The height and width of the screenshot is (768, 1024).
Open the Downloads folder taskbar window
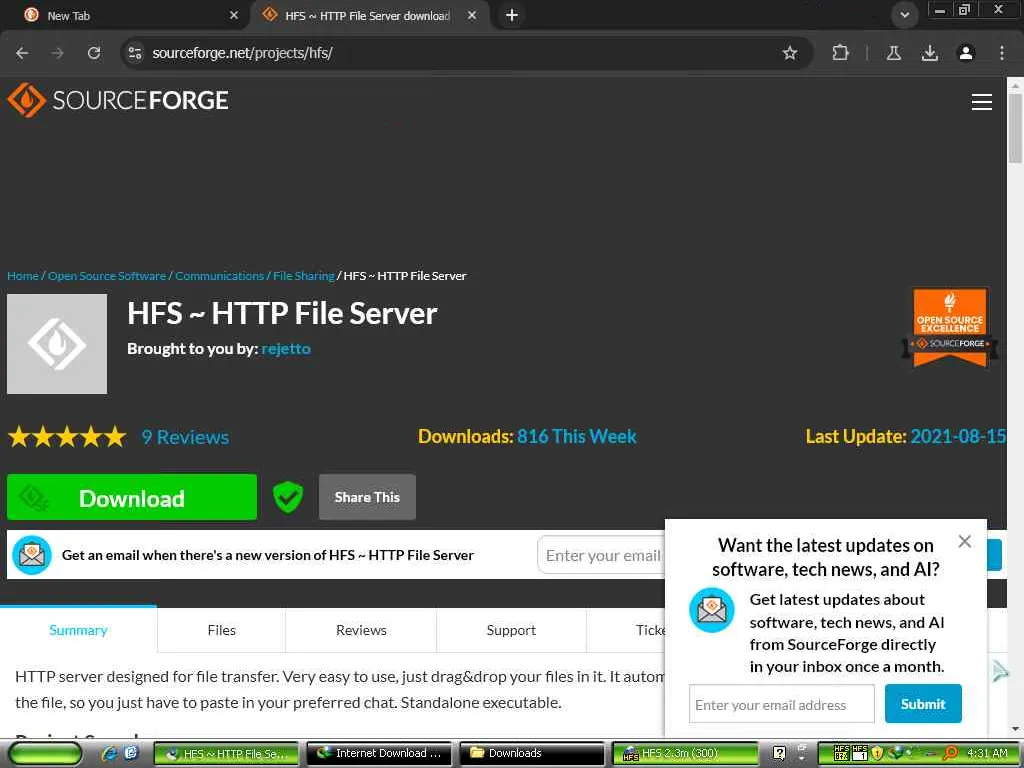point(532,754)
